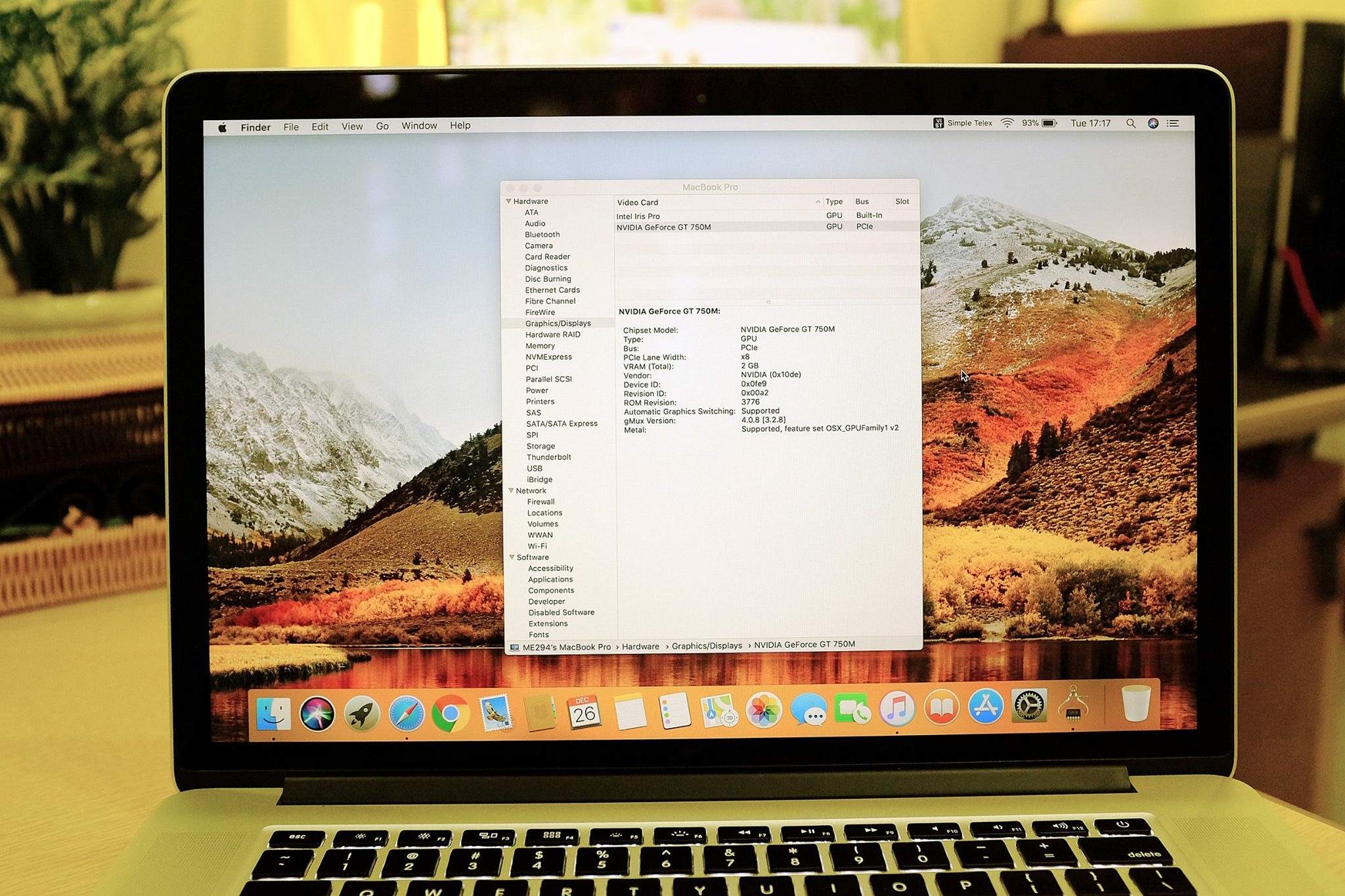
Task: Click the Siri menu bar icon
Action: [x=1153, y=123]
